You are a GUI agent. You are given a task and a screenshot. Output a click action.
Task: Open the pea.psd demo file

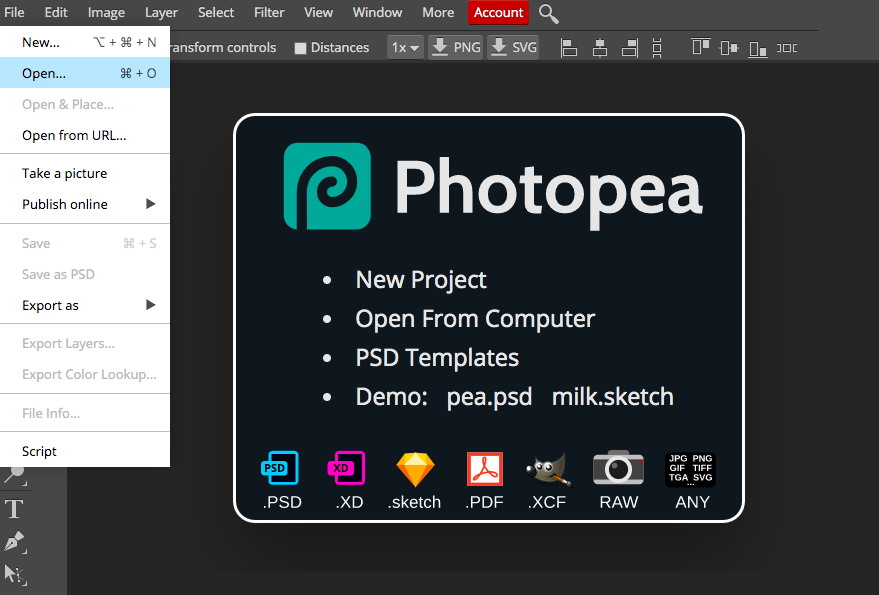(489, 397)
